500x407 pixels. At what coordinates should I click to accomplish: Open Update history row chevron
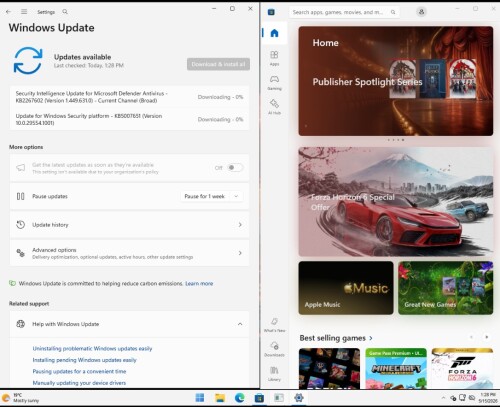tap(240, 225)
